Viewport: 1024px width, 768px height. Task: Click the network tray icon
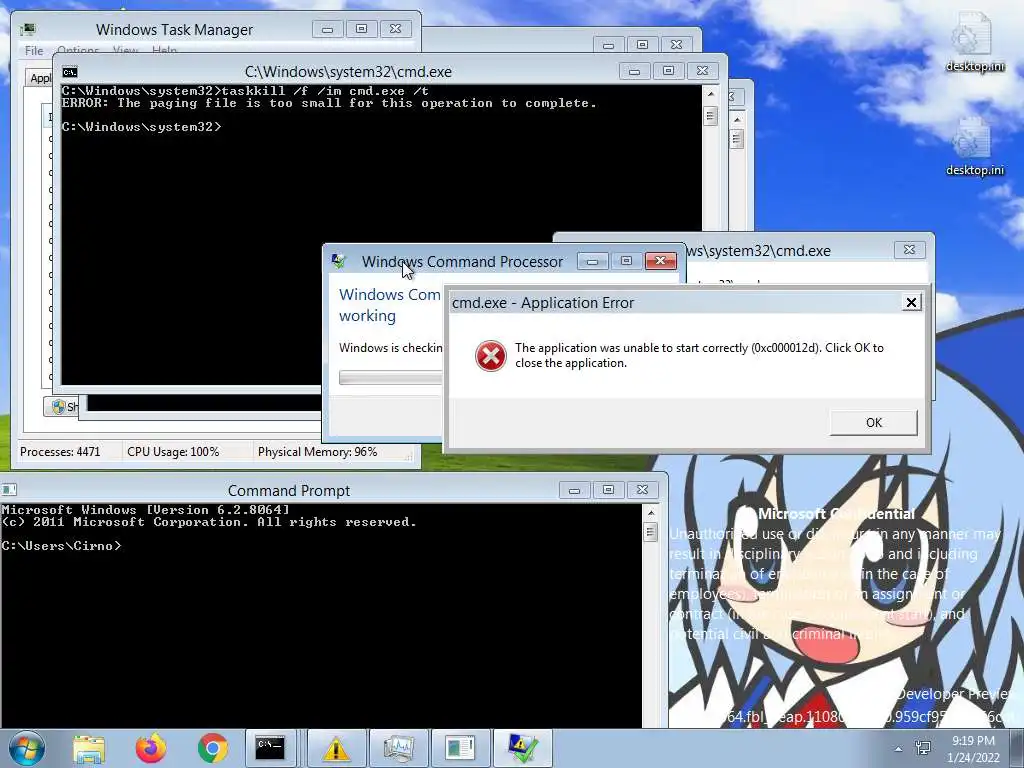pyautogui.click(x=923, y=748)
